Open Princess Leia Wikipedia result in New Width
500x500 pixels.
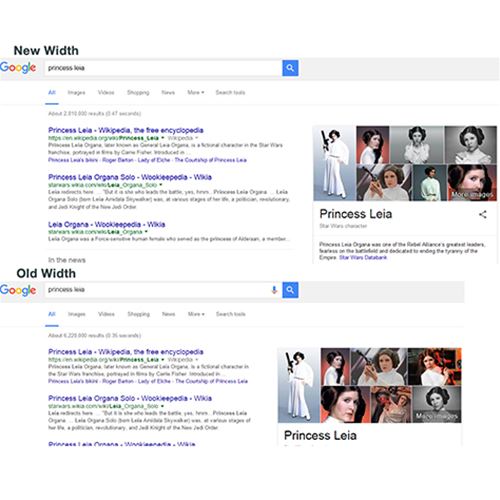(x=126, y=130)
